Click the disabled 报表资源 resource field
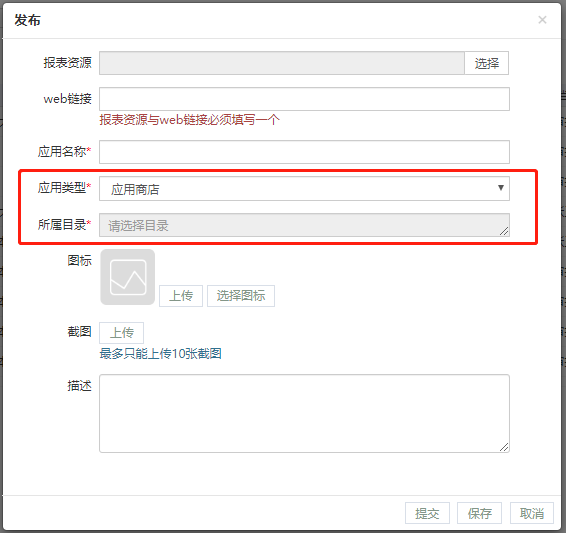 (282, 63)
